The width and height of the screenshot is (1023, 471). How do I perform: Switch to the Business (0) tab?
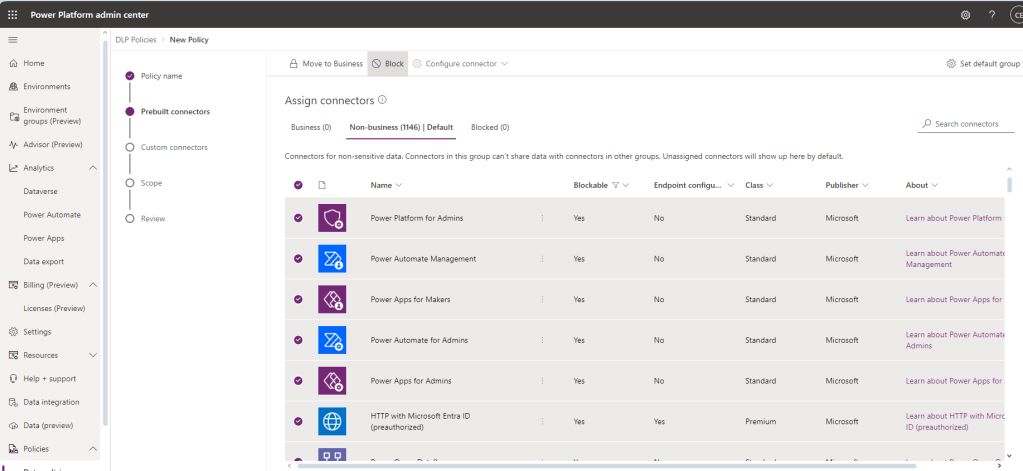click(x=311, y=127)
